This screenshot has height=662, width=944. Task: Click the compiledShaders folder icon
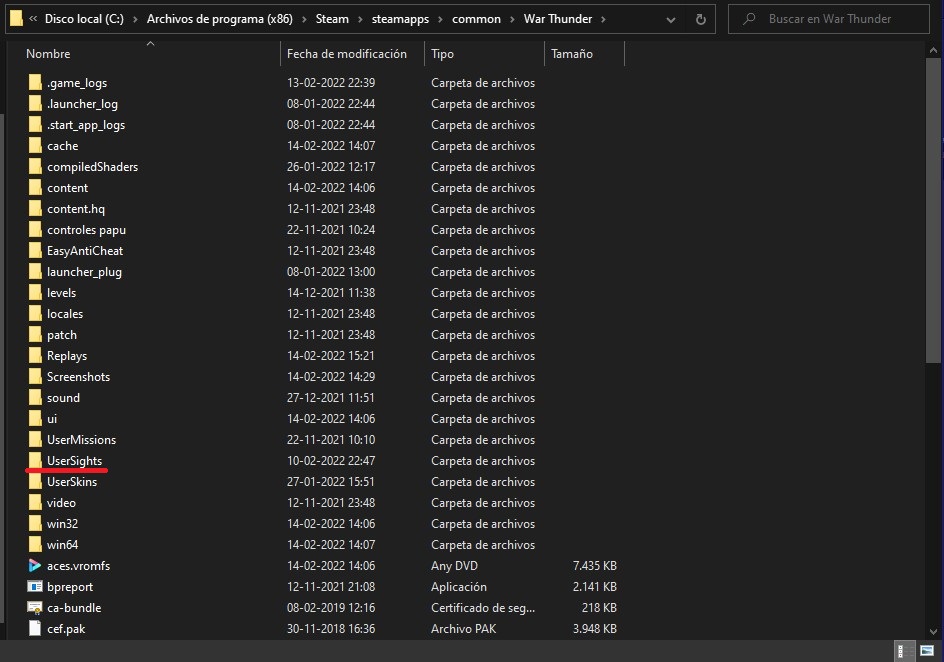(x=35, y=167)
